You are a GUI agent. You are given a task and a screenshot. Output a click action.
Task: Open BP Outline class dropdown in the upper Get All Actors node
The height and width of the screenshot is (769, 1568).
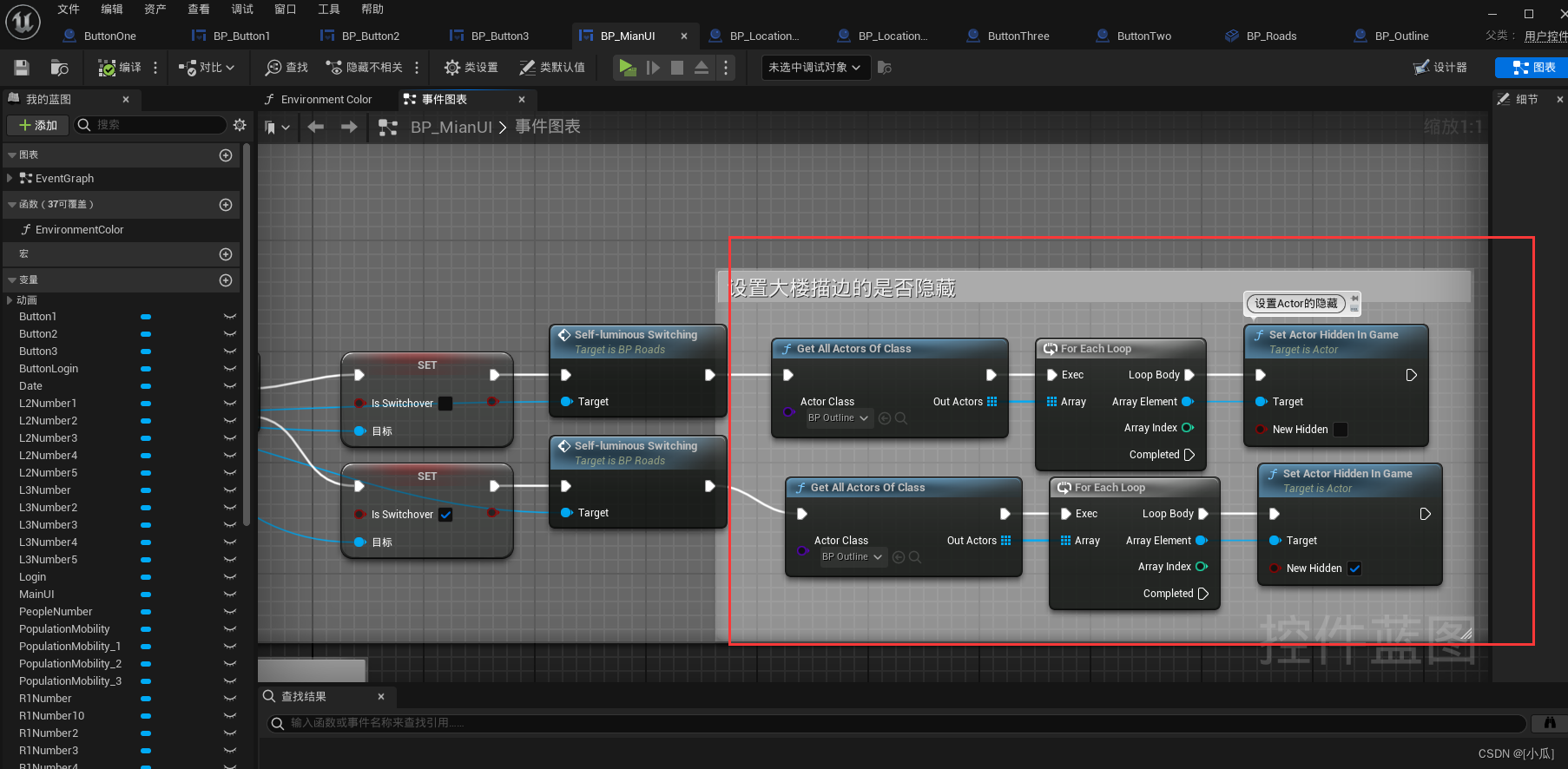coord(839,418)
